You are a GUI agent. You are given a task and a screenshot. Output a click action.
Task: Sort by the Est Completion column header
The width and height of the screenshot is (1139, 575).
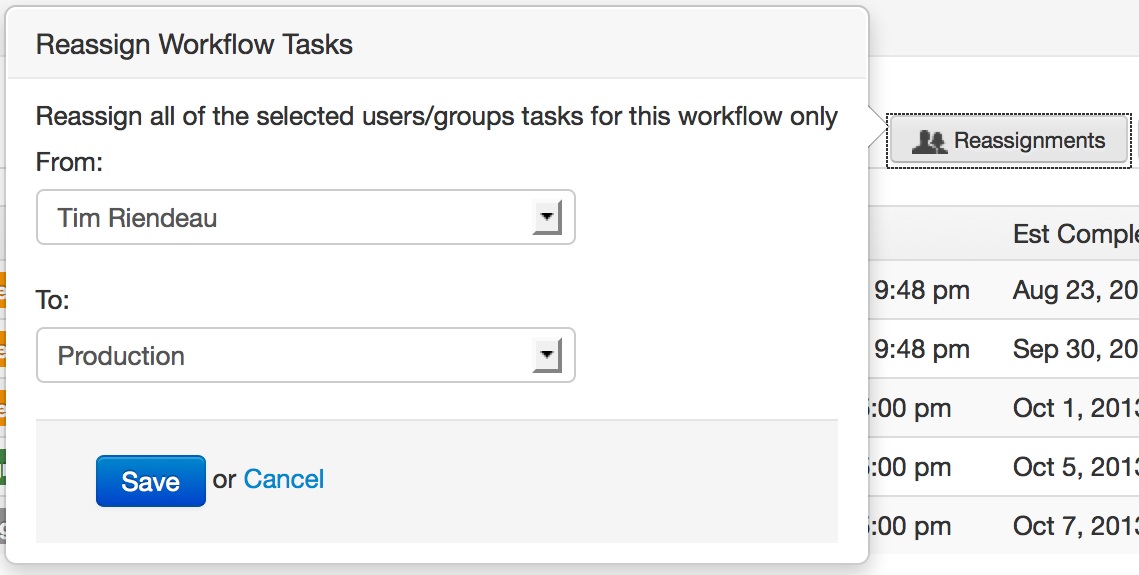click(x=1075, y=234)
